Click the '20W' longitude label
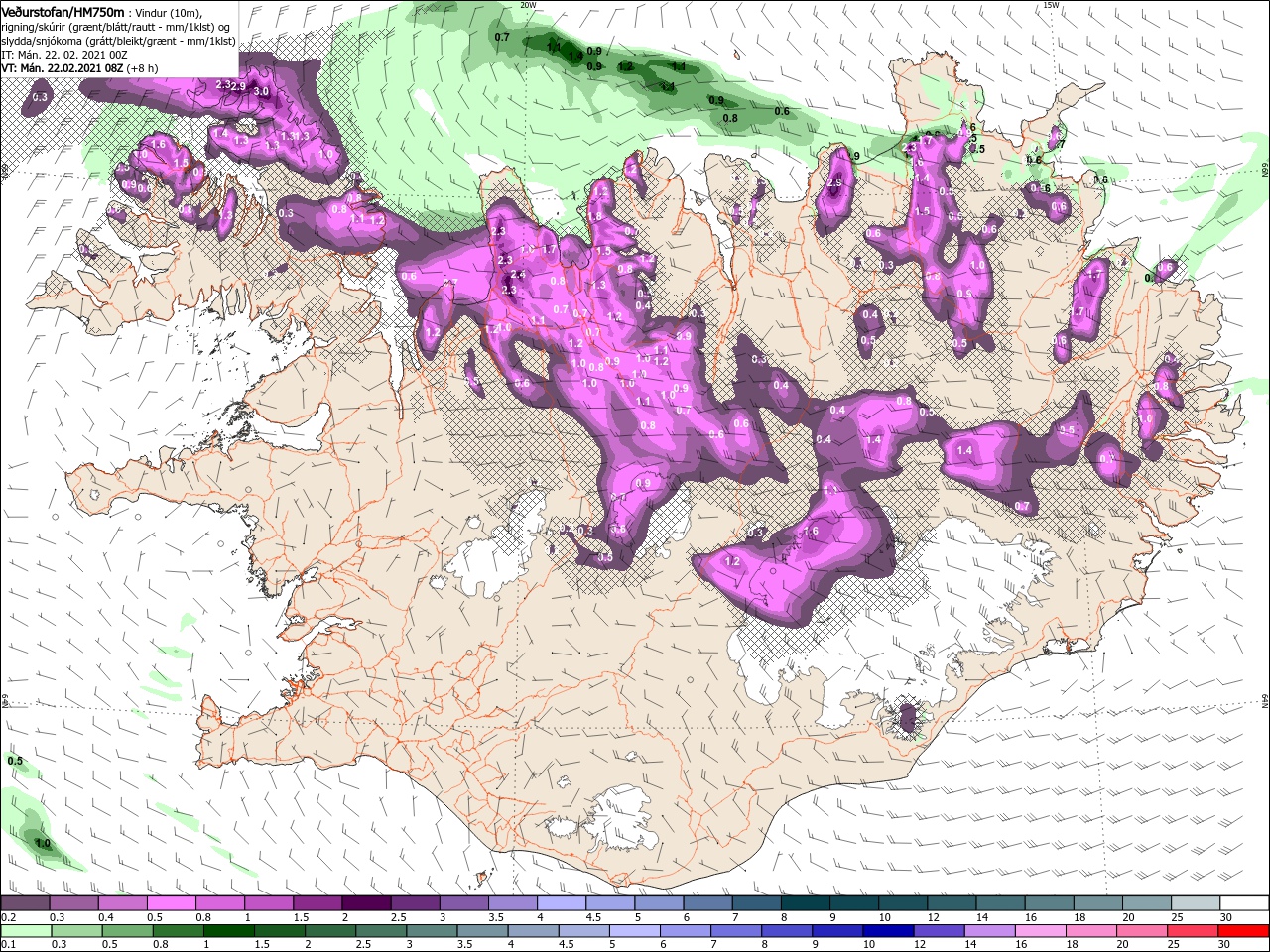This screenshot has height=952, width=1270. [528, 5]
